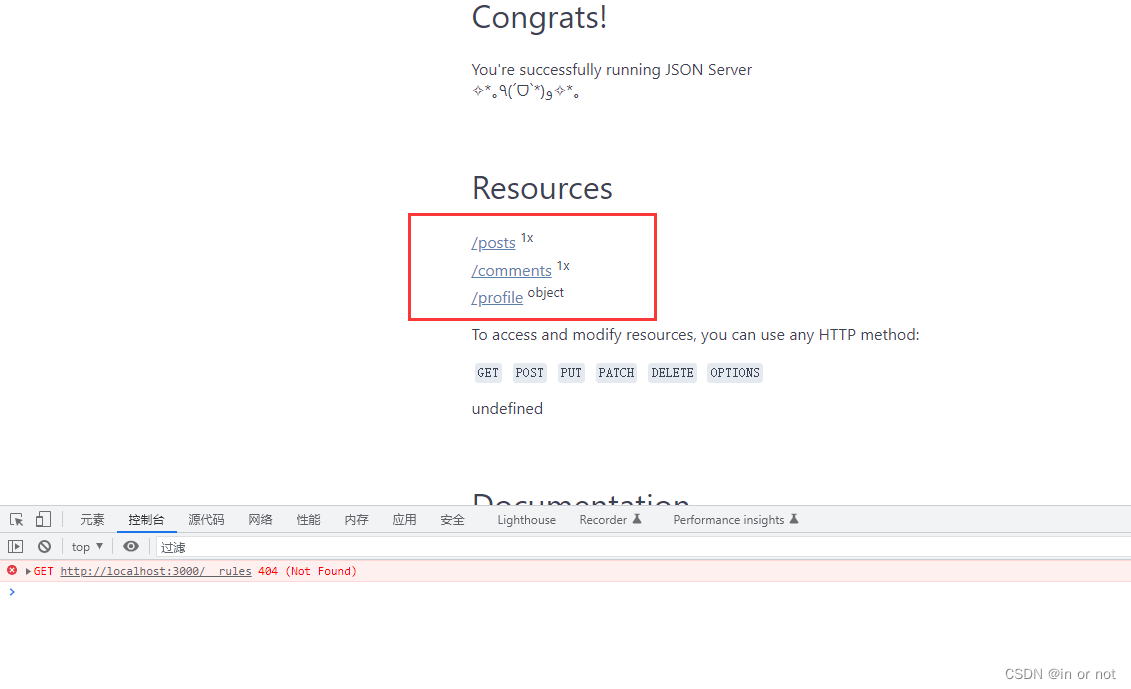Click the red error circle icon

(x=11, y=570)
